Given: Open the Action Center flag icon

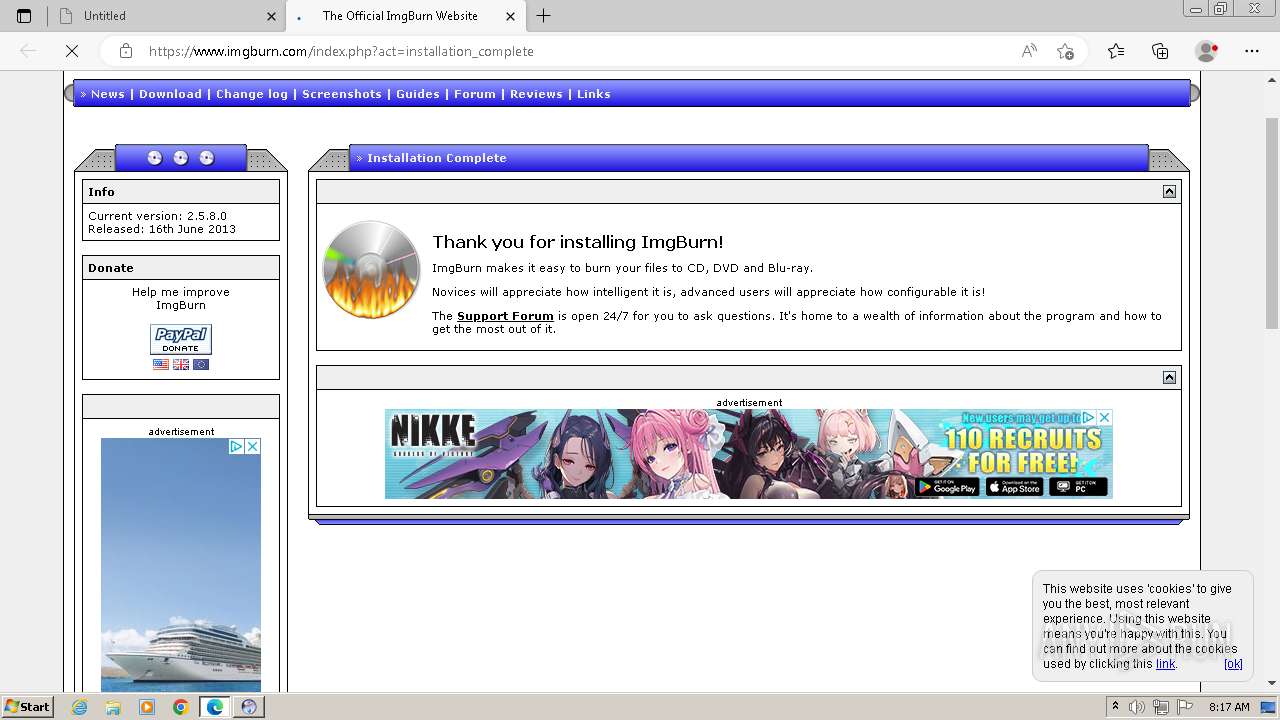Looking at the screenshot, I should tap(1186, 707).
